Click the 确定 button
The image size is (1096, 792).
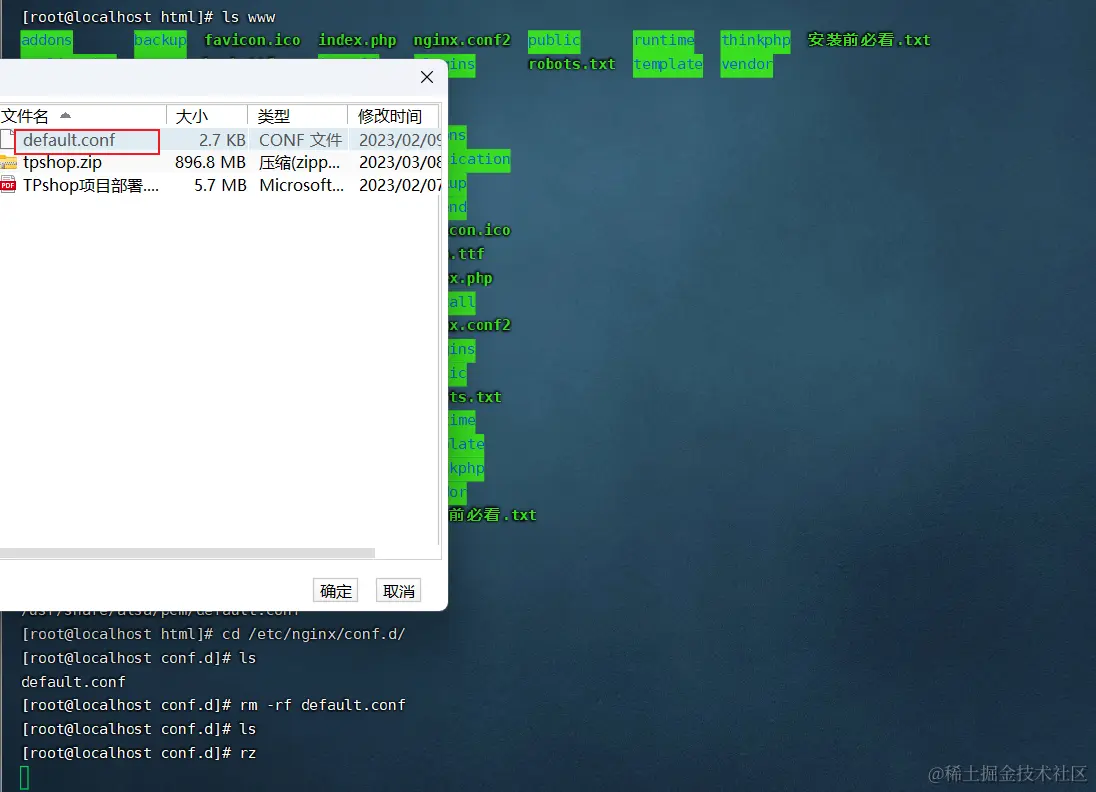pyautogui.click(x=336, y=591)
